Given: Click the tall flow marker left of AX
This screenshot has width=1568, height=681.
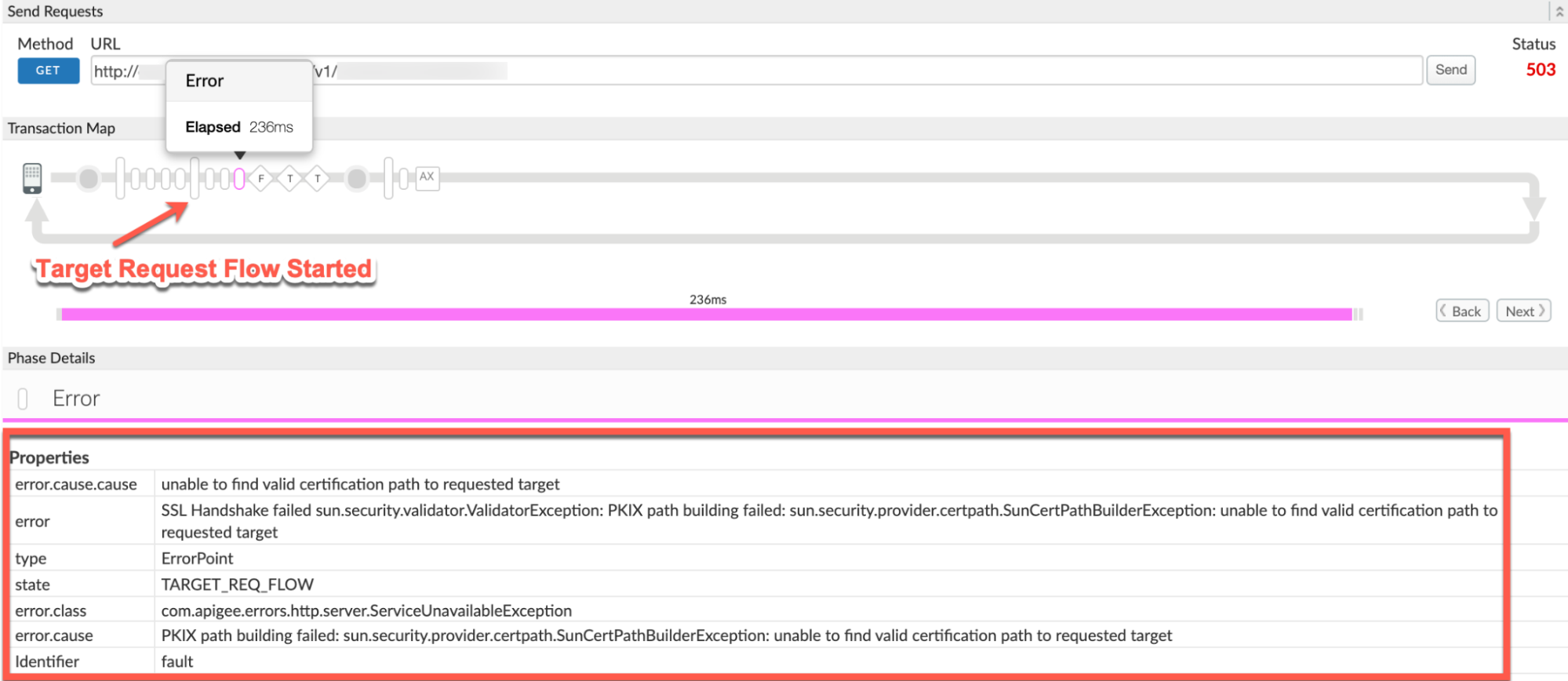Looking at the screenshot, I should click(x=388, y=178).
